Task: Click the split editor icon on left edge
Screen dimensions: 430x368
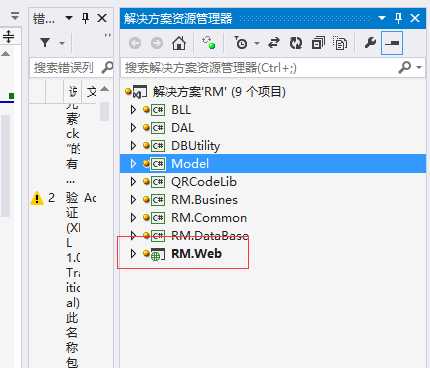Action: click(x=8, y=36)
